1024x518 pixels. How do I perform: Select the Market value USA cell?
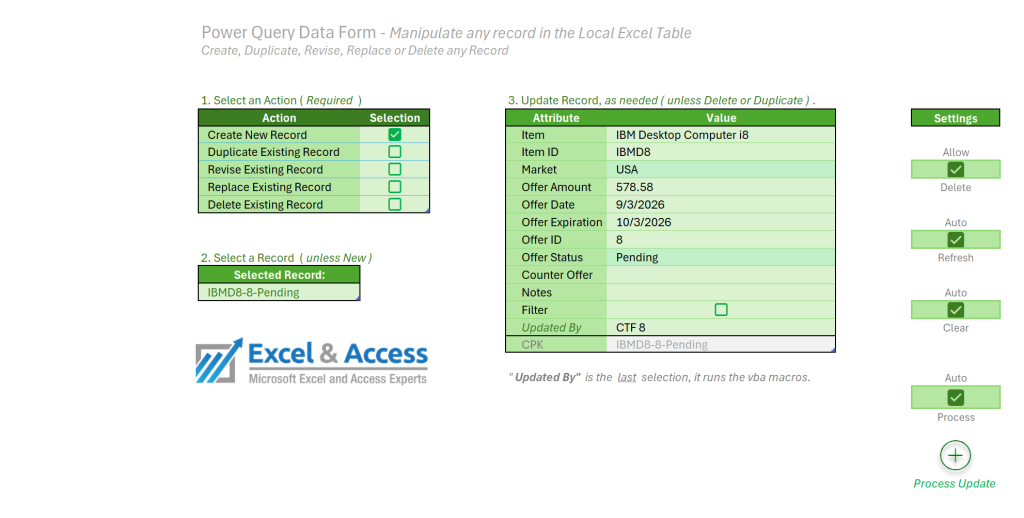pos(721,169)
